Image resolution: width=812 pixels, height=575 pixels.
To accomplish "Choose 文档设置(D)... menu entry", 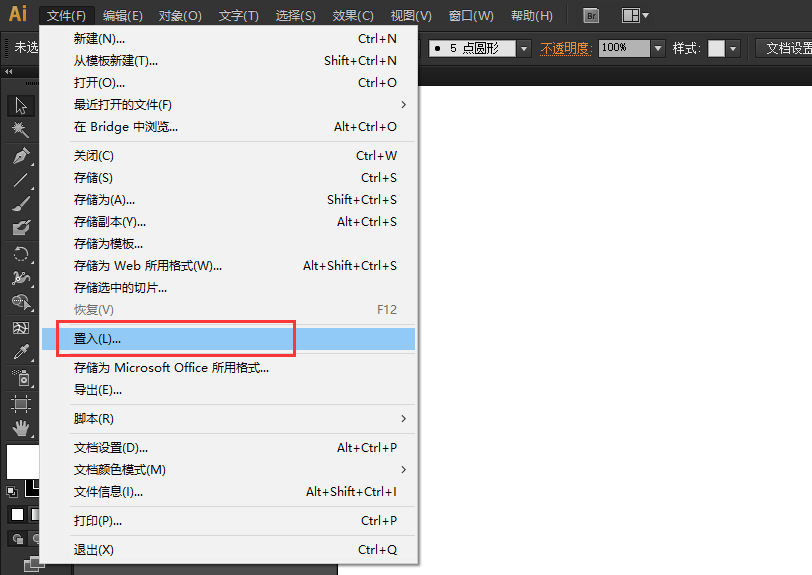I will pos(228,448).
